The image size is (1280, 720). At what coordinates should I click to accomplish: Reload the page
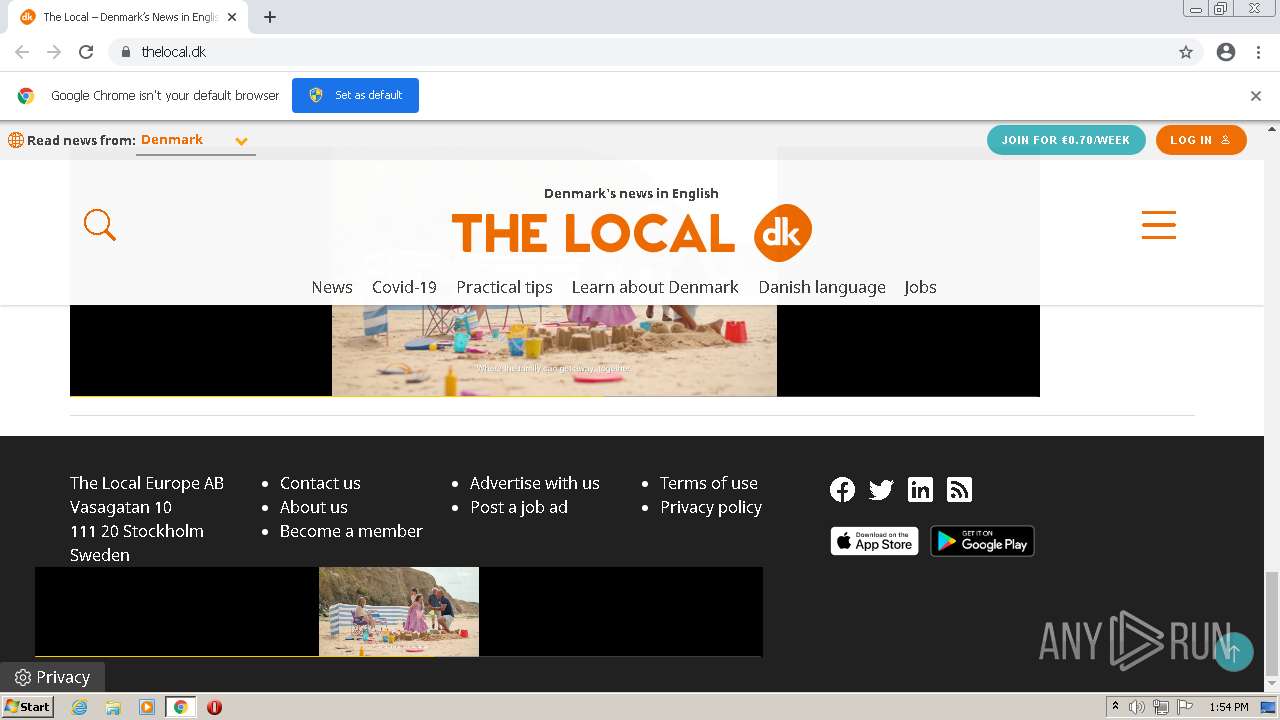86,52
